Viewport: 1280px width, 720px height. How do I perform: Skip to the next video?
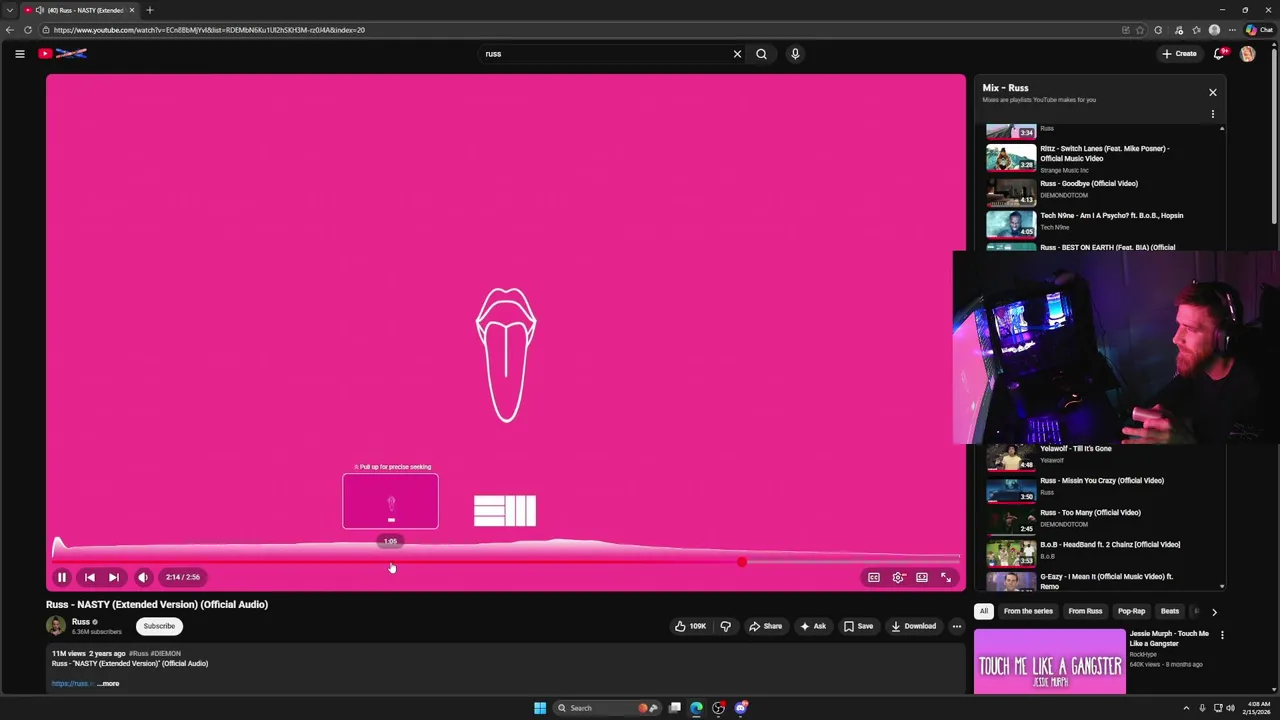click(113, 577)
